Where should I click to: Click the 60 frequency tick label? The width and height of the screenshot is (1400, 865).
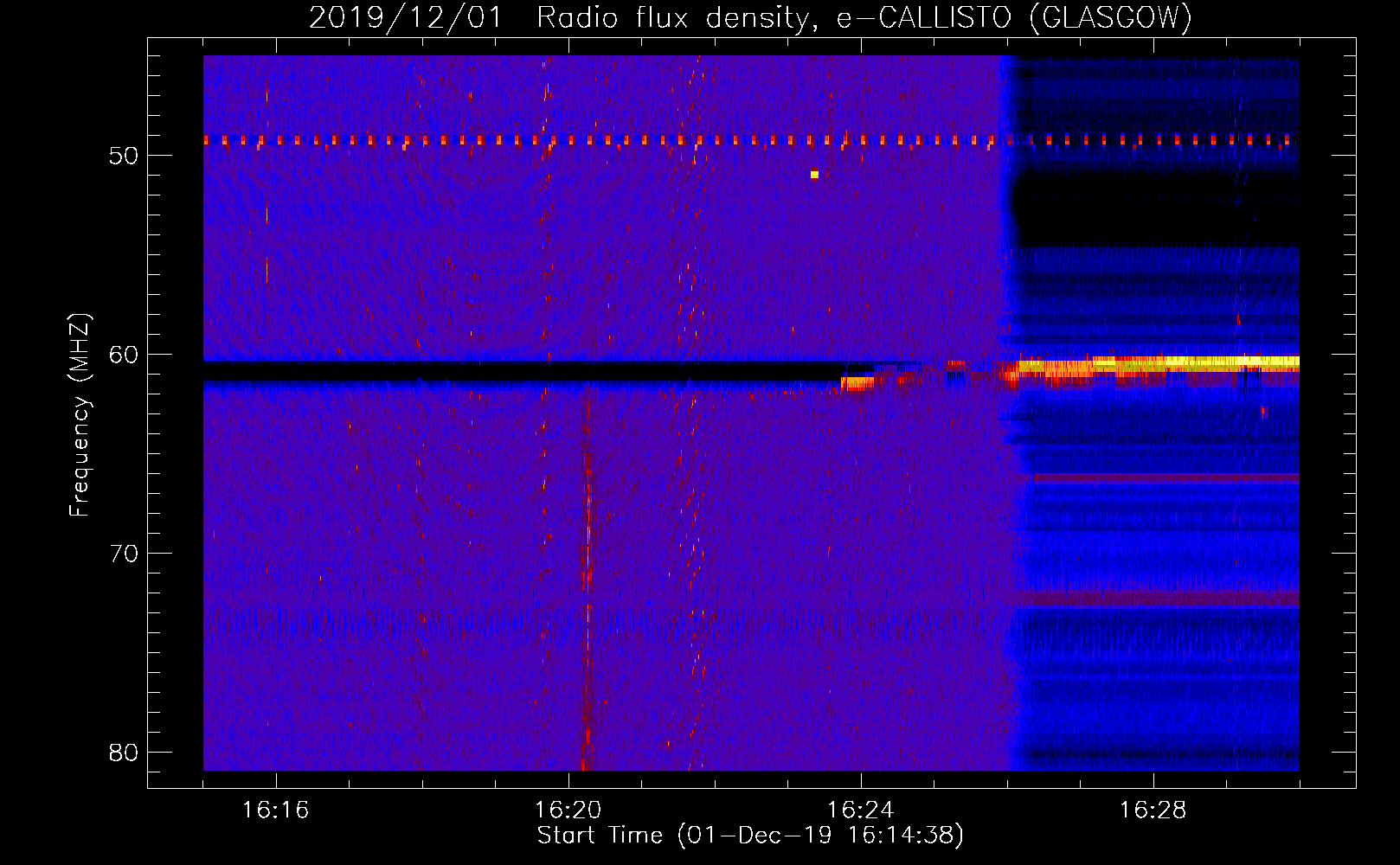[x=124, y=355]
